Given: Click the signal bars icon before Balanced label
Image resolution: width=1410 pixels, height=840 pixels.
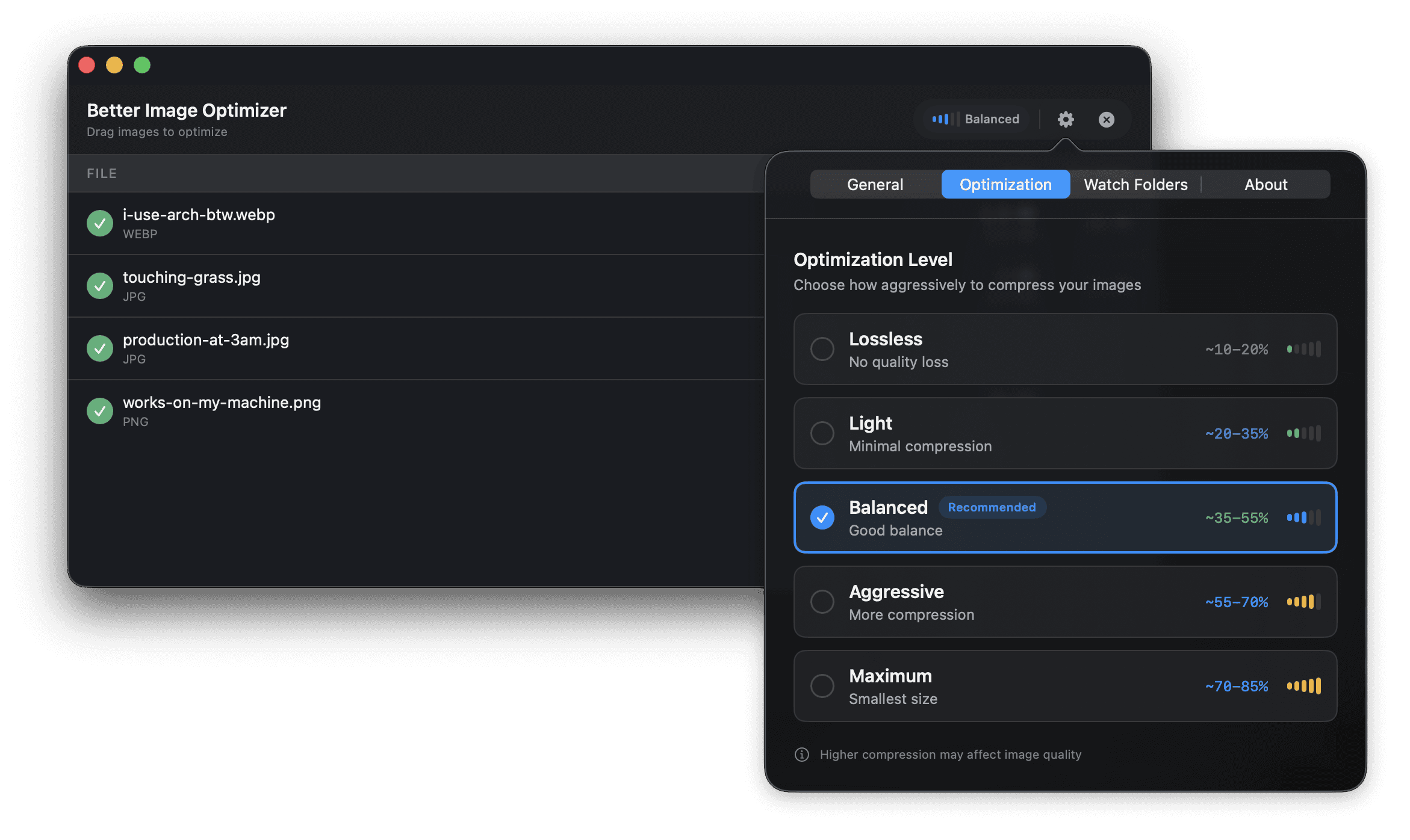Looking at the screenshot, I should coord(944,119).
